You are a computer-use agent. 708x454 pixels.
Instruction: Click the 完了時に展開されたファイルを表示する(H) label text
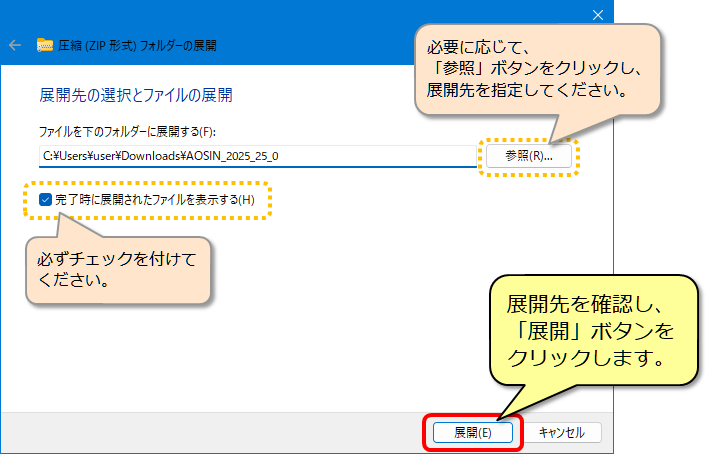coord(155,200)
